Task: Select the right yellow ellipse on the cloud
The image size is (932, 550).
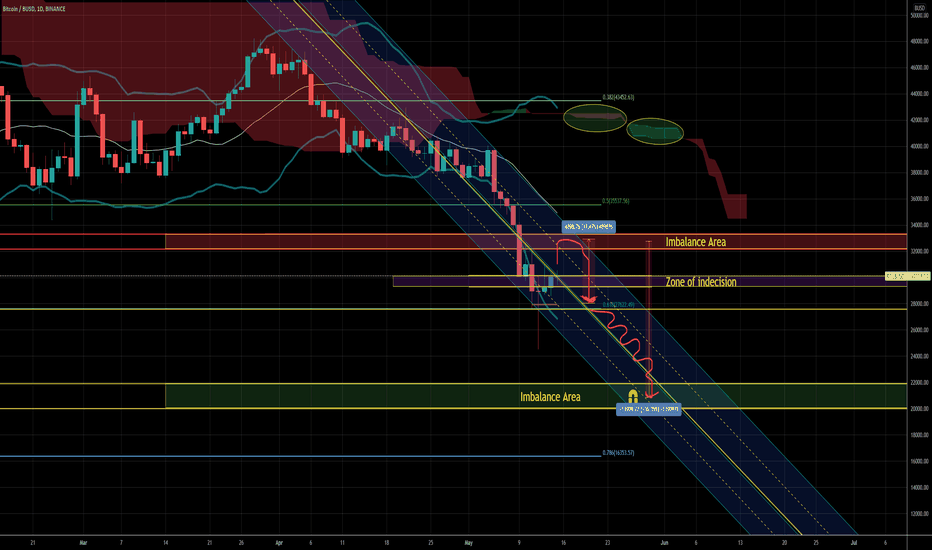Action: click(655, 131)
